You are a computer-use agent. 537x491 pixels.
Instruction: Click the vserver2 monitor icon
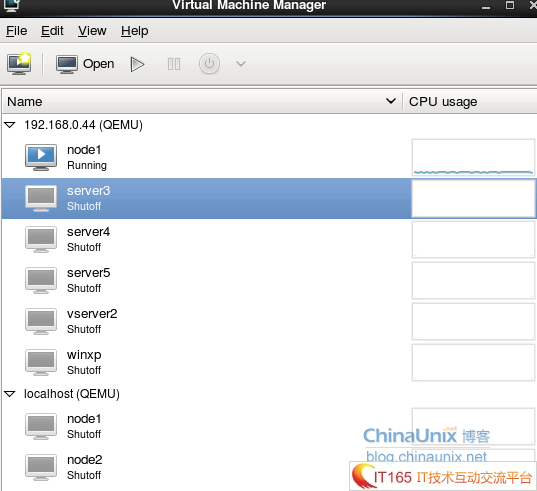pyautogui.click(x=41, y=322)
